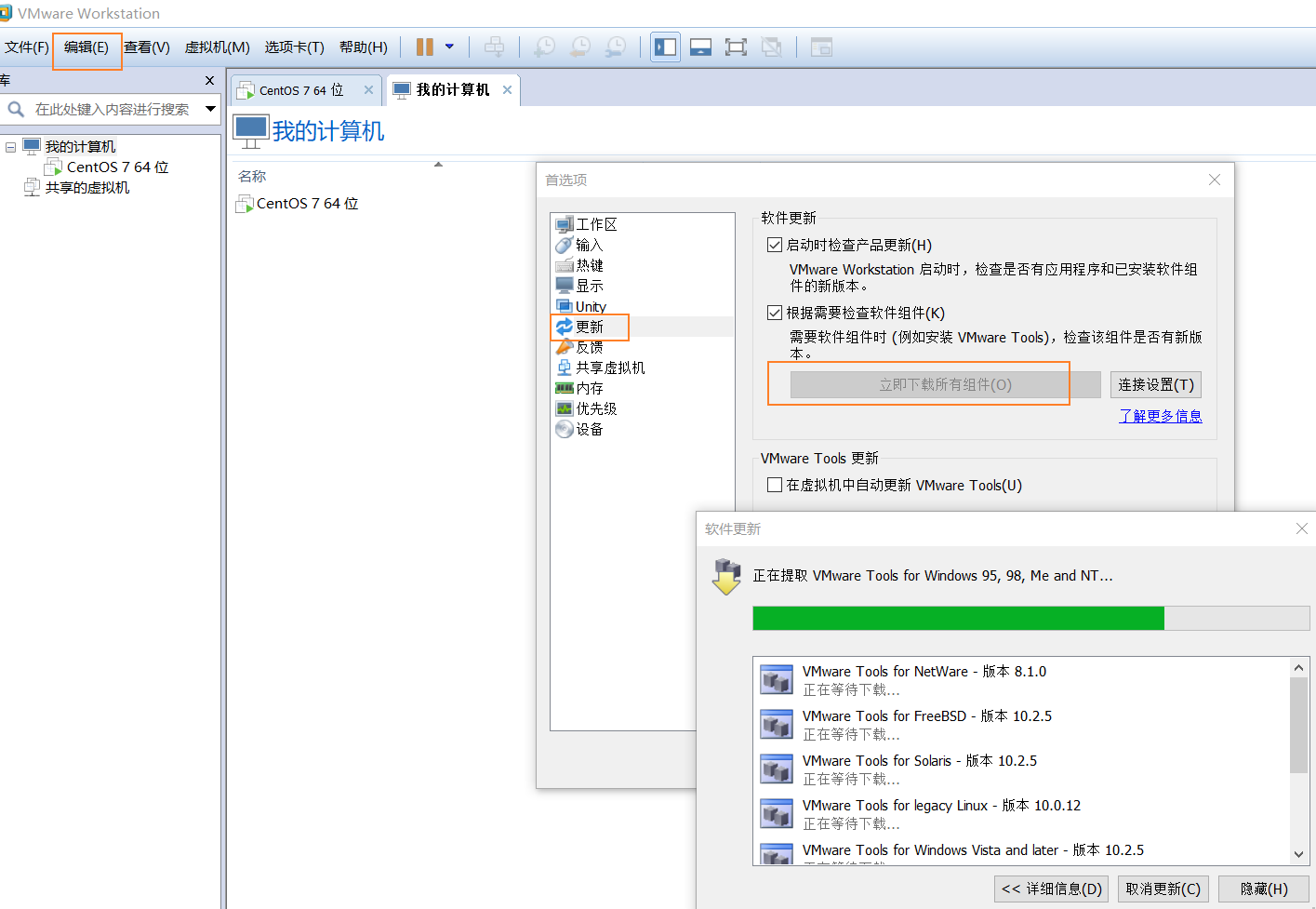Uncheck 启动时检查产品更新(H) checkbox

[774, 245]
